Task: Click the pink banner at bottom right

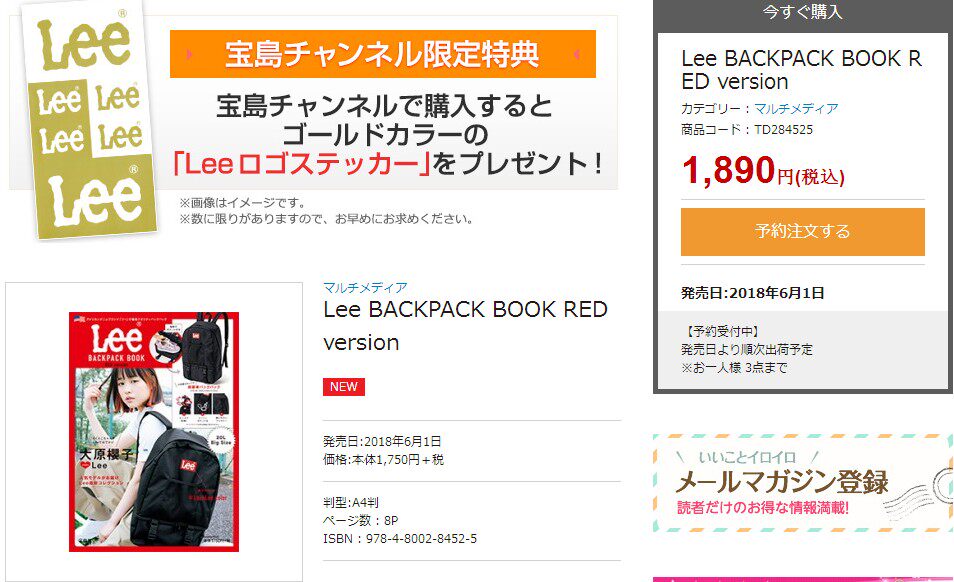Action: pos(803,579)
